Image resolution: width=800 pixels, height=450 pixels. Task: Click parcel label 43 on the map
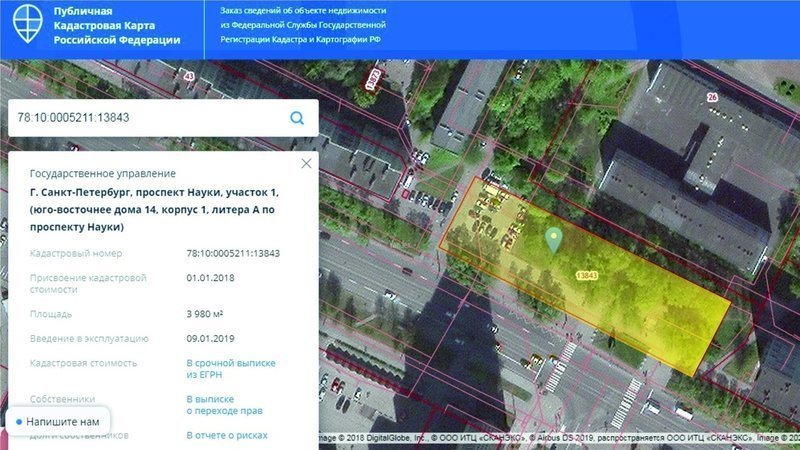pyautogui.click(x=188, y=75)
